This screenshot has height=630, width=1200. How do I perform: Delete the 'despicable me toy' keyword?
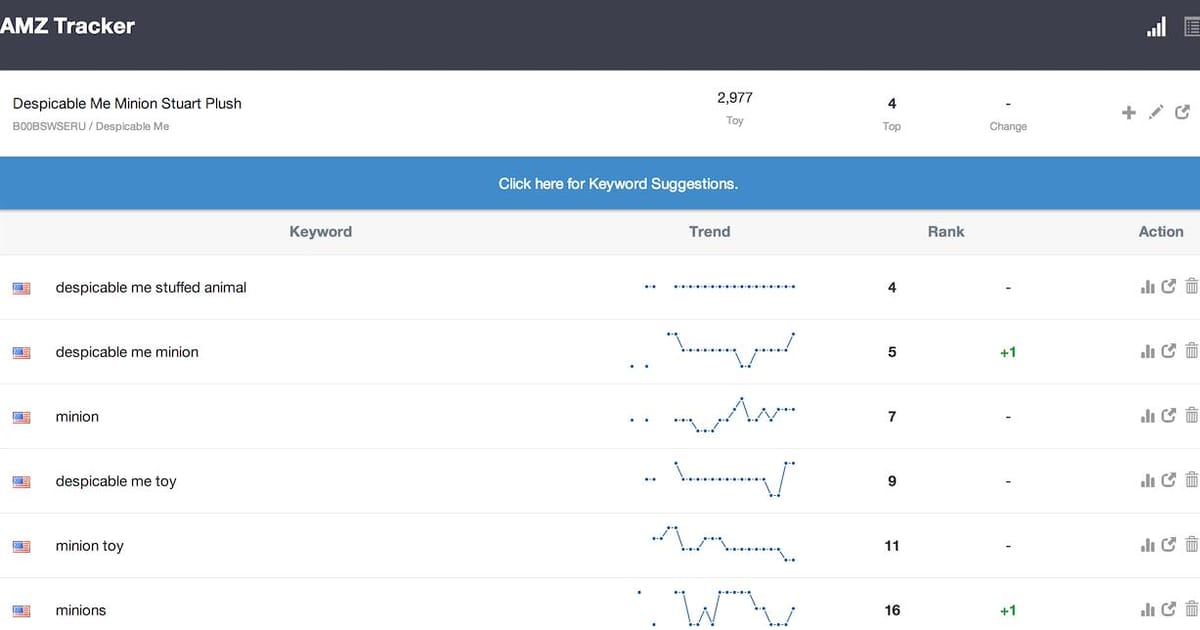tap(1191, 481)
